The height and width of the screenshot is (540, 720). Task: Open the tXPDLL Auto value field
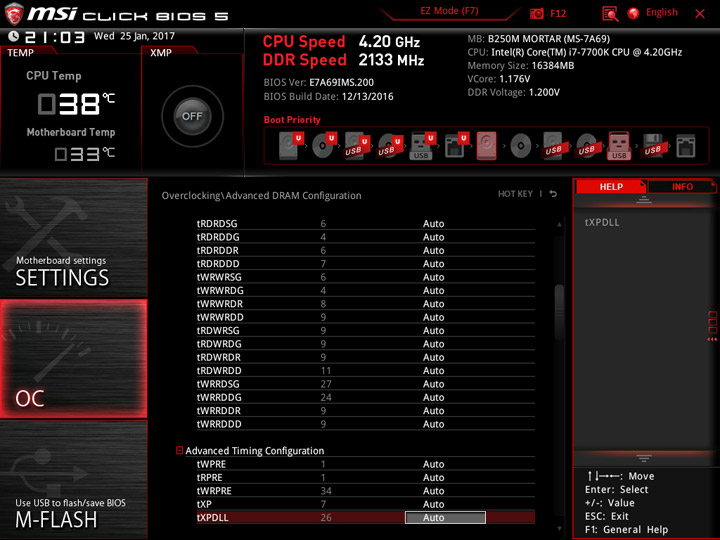pyautogui.click(x=445, y=518)
